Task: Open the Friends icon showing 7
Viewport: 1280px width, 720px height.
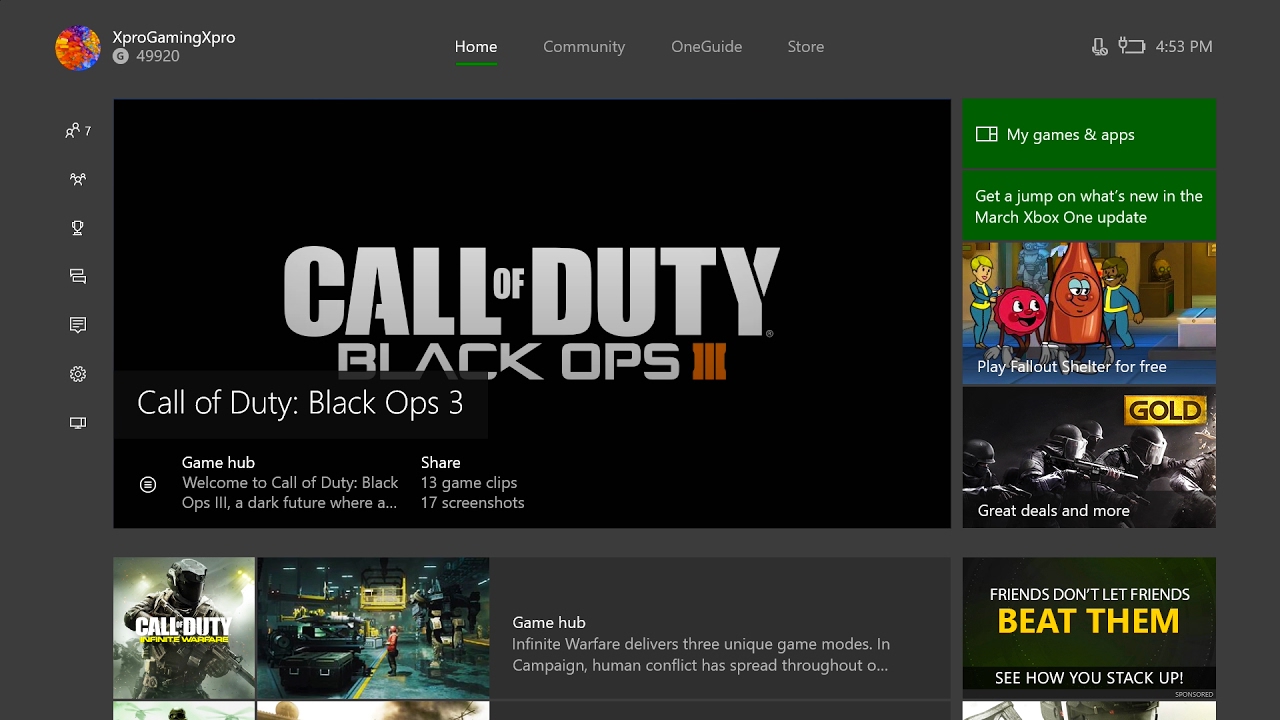Action: pos(78,130)
